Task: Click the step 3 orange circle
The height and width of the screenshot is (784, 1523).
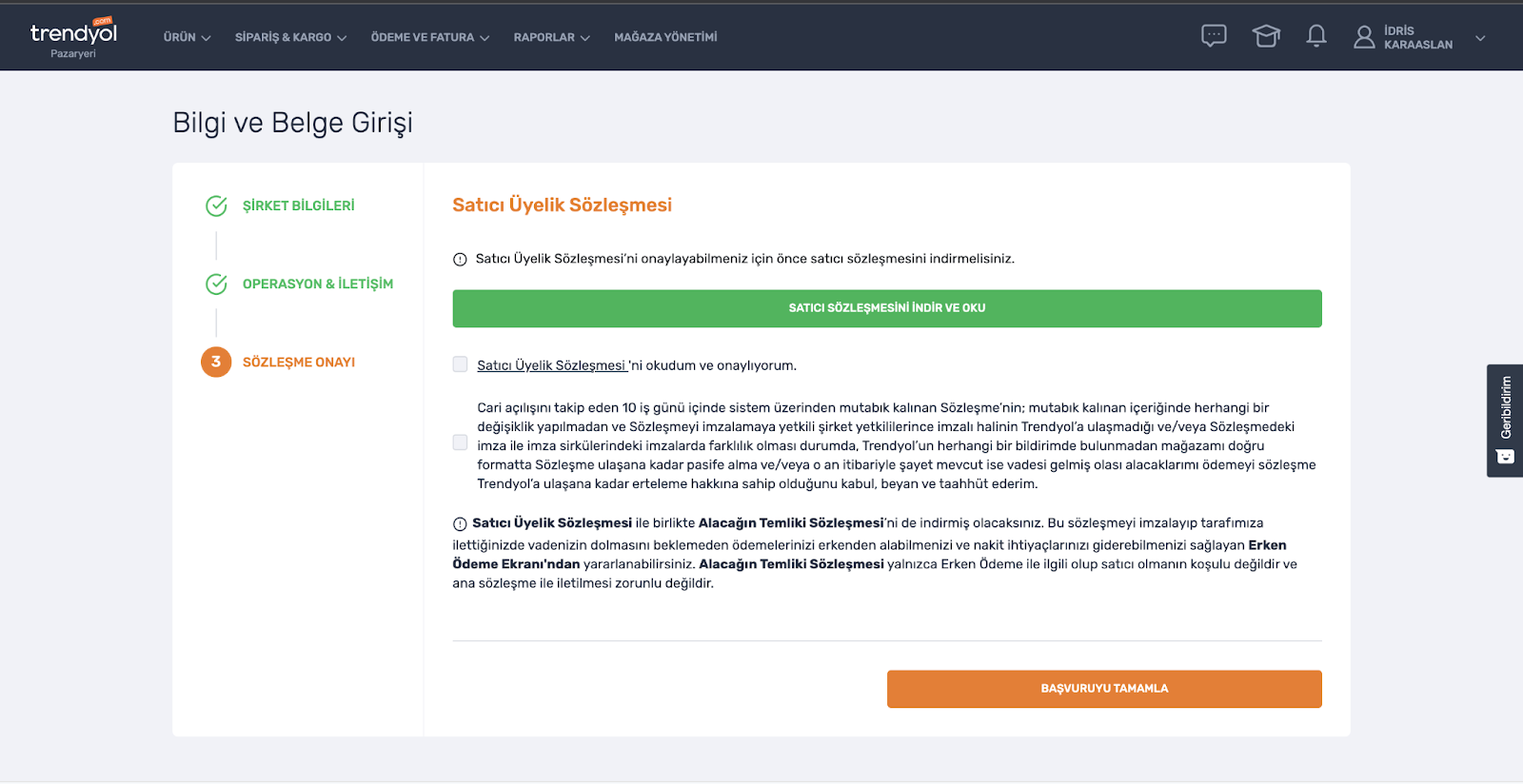Action: (x=216, y=362)
